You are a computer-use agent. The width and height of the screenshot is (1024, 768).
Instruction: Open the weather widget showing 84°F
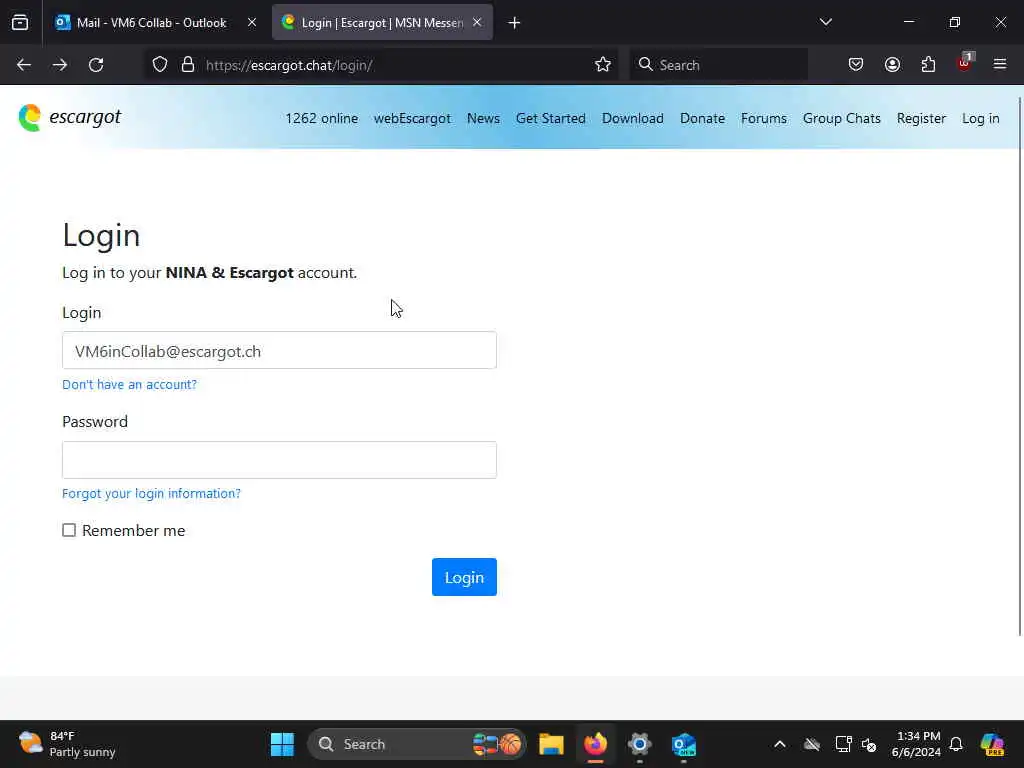(67, 744)
